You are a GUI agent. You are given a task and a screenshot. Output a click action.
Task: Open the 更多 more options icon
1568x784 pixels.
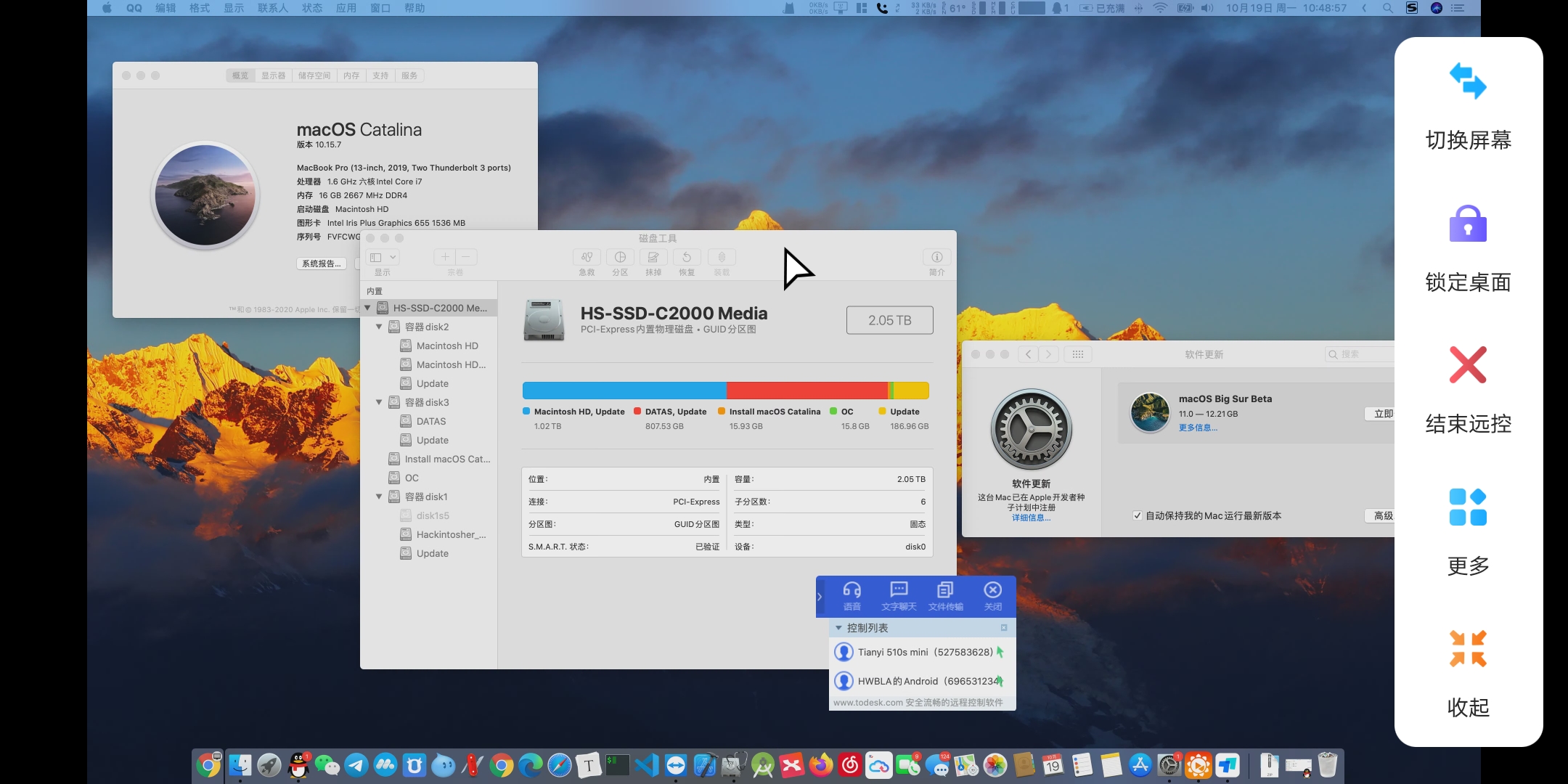tap(1468, 507)
